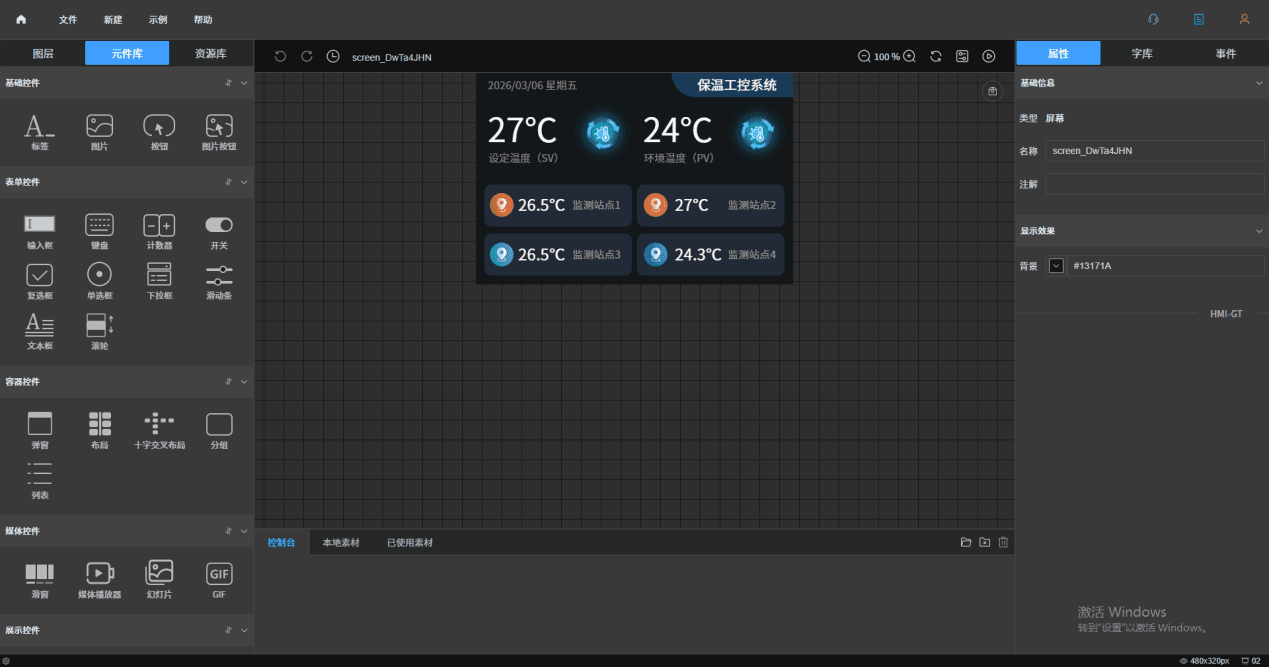1269x667 pixels.
Task: Select the 十字交叉布局 widget
Action: click(159, 431)
